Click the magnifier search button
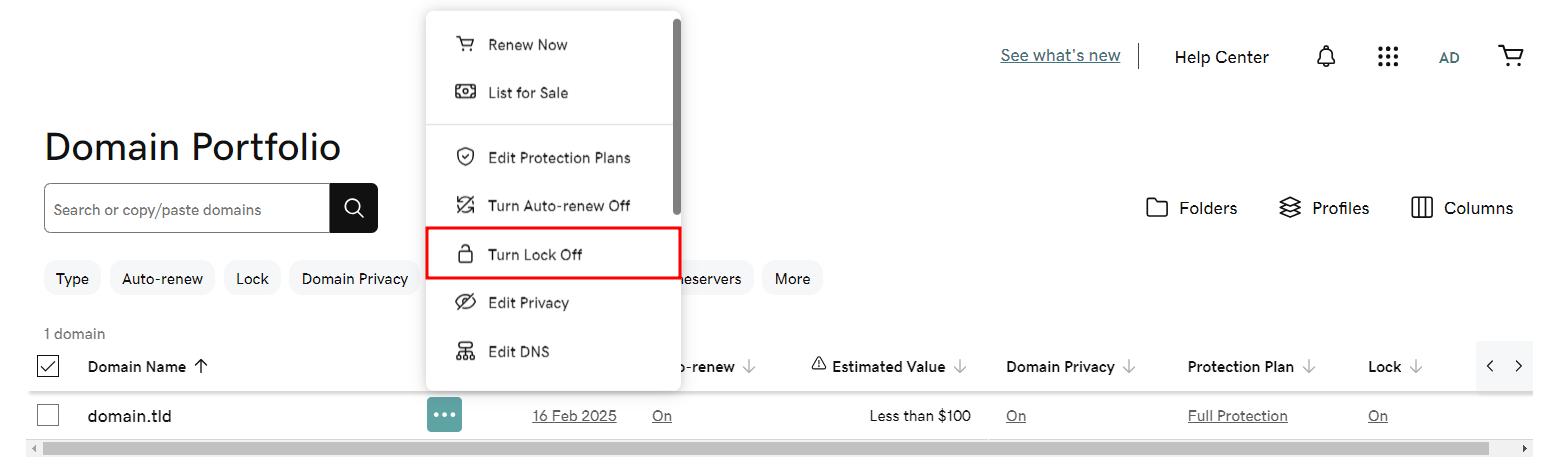Viewport: 1555px width, 475px height. click(354, 208)
